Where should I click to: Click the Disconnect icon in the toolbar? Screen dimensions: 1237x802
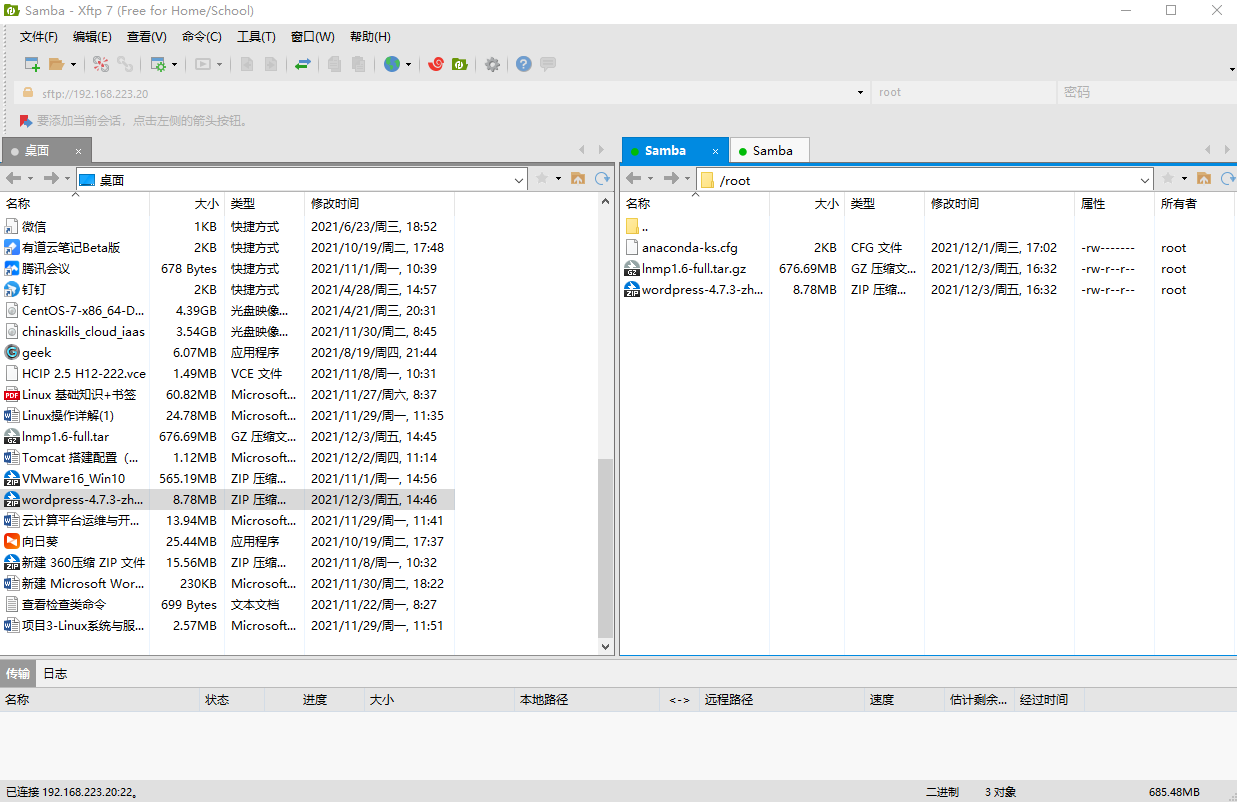101,64
